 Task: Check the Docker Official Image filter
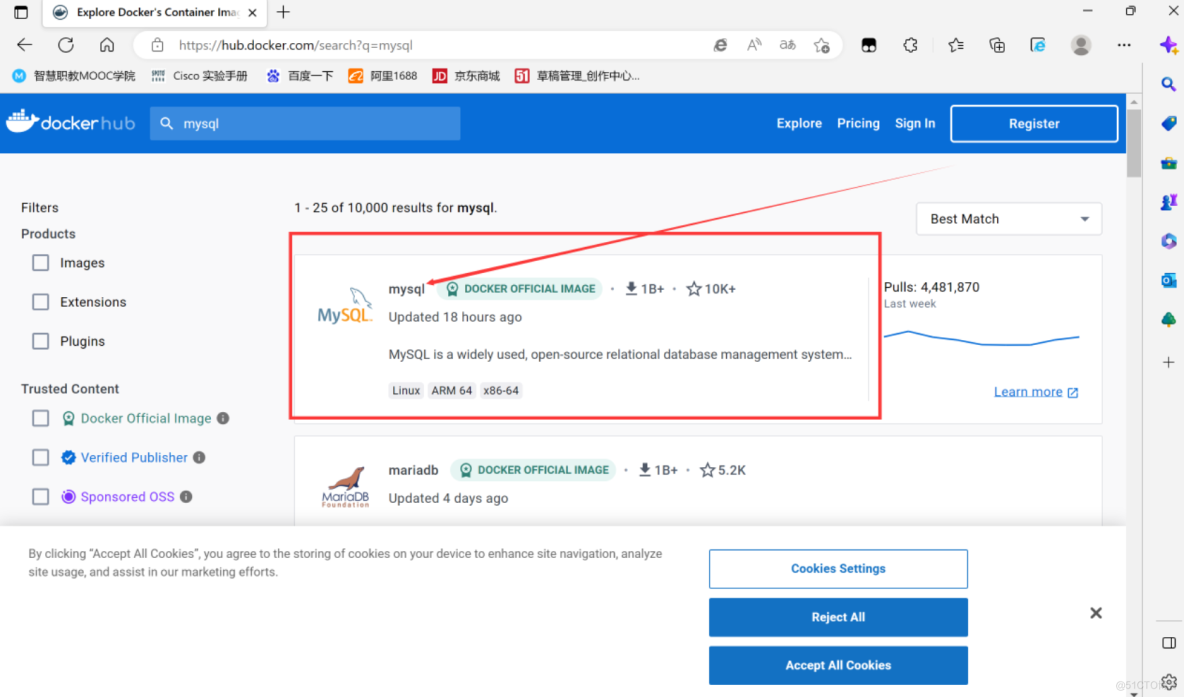40,418
